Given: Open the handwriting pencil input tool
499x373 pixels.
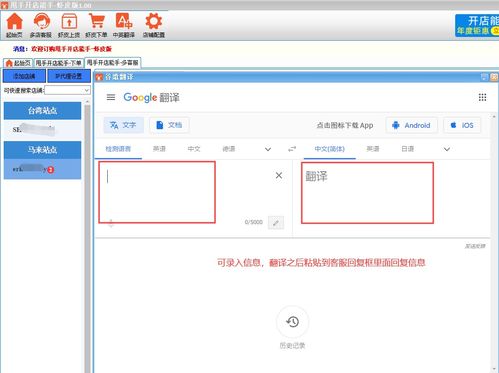Looking at the screenshot, I should (276, 223).
